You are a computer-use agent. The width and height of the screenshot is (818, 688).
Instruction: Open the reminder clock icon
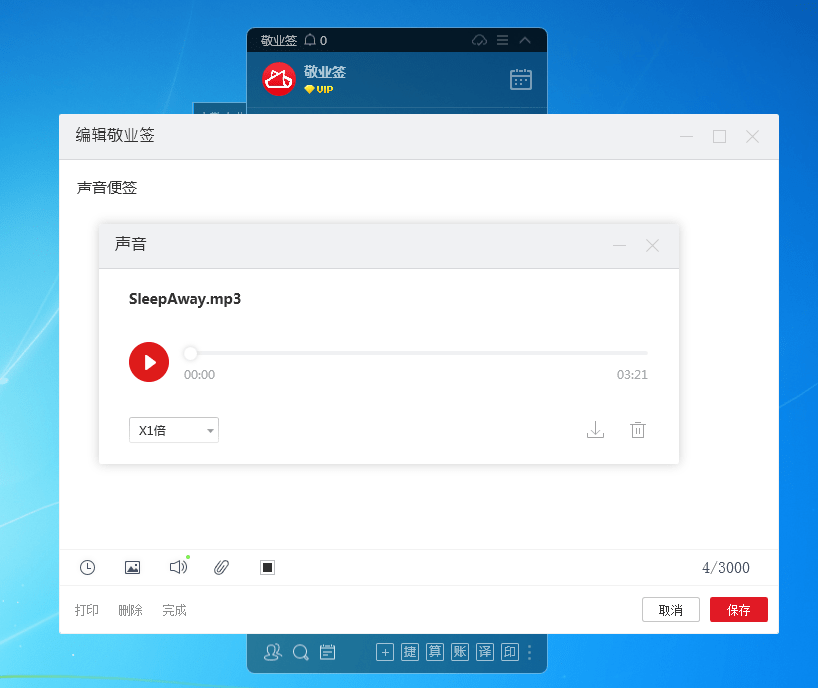point(87,568)
